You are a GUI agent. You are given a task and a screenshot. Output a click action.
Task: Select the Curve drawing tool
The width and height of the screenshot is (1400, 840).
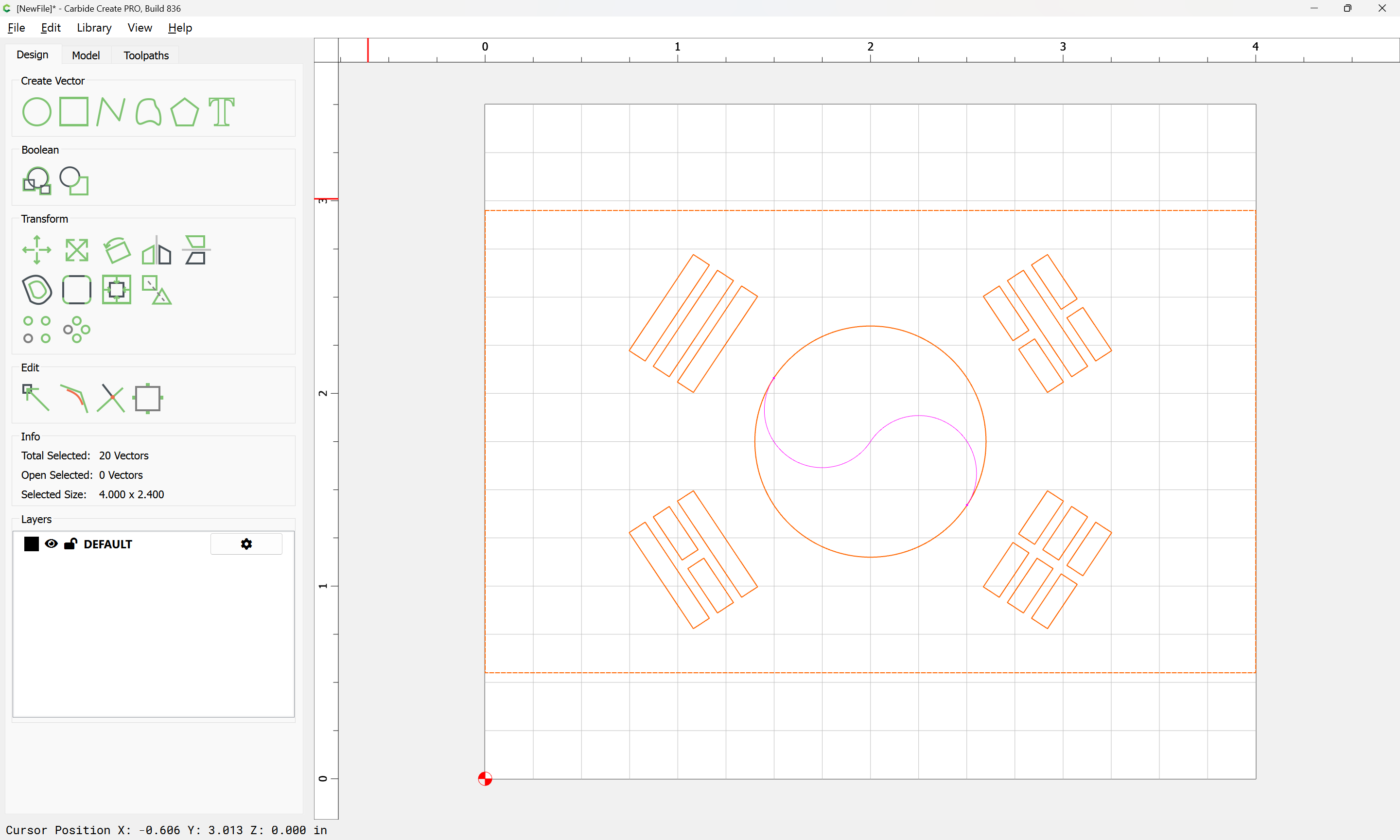148,111
